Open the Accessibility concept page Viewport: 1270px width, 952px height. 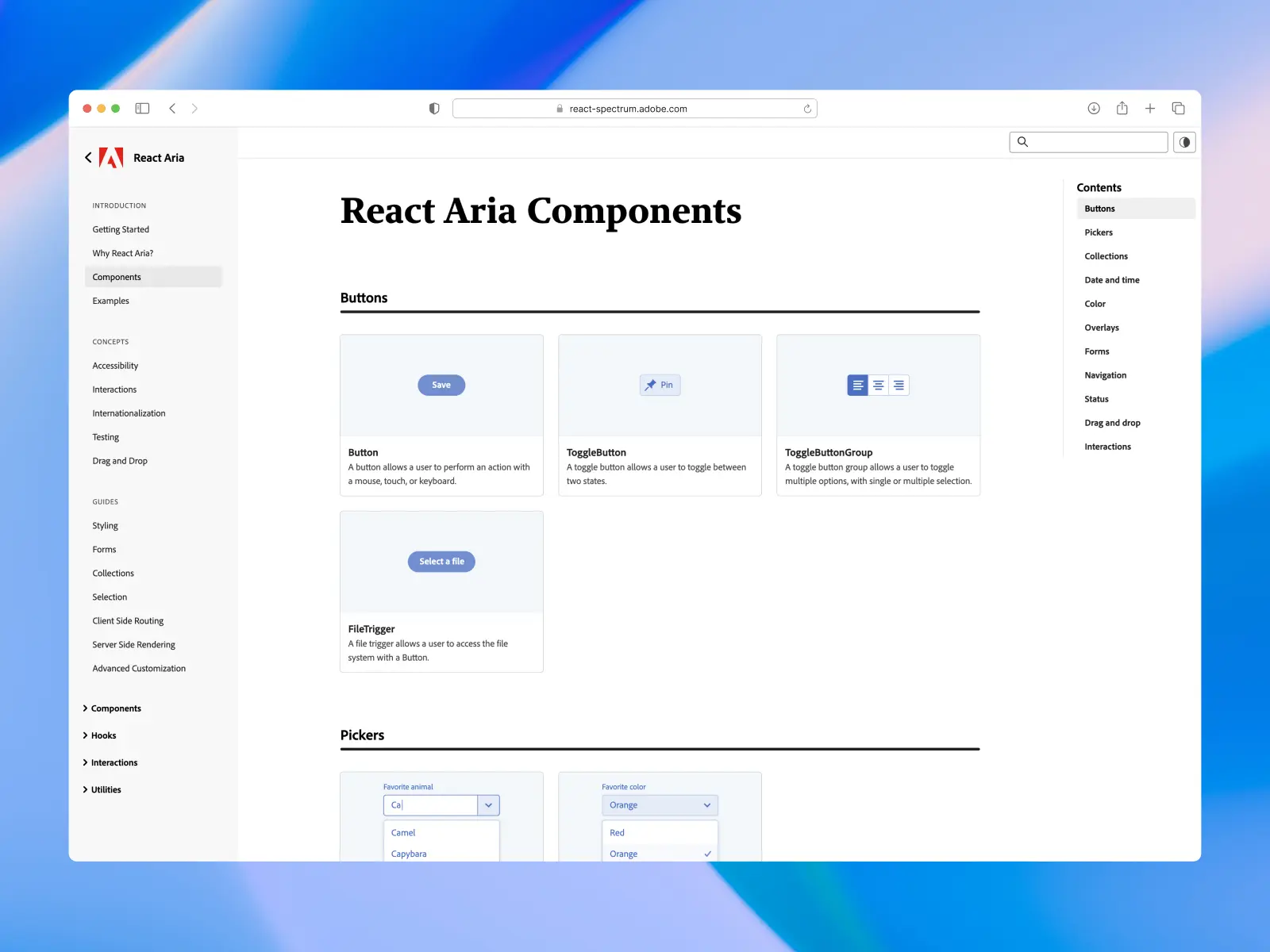(115, 366)
